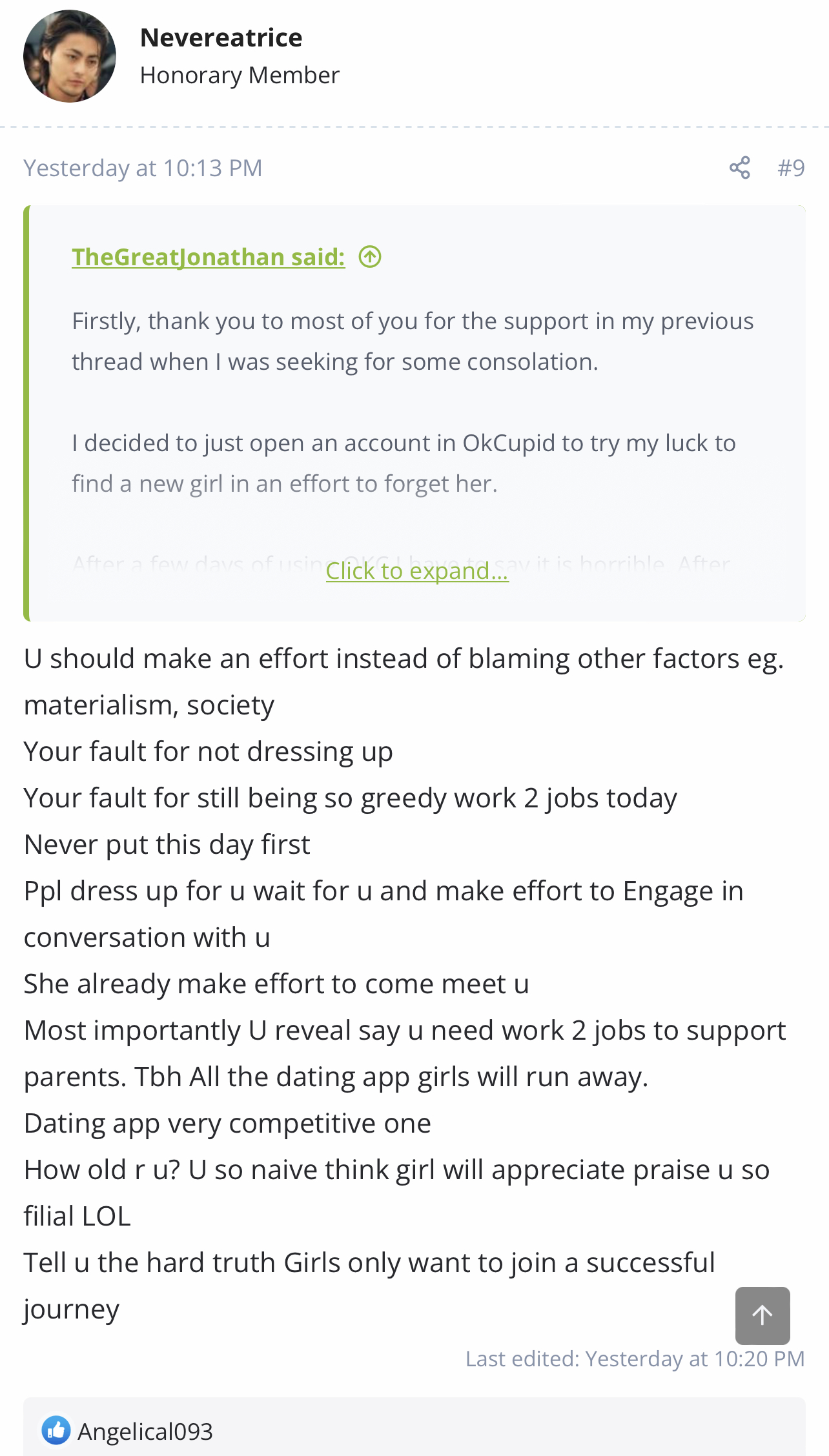829x1456 pixels.
Task: Tap the reactions bar listing who liked
Action: pos(414,1428)
